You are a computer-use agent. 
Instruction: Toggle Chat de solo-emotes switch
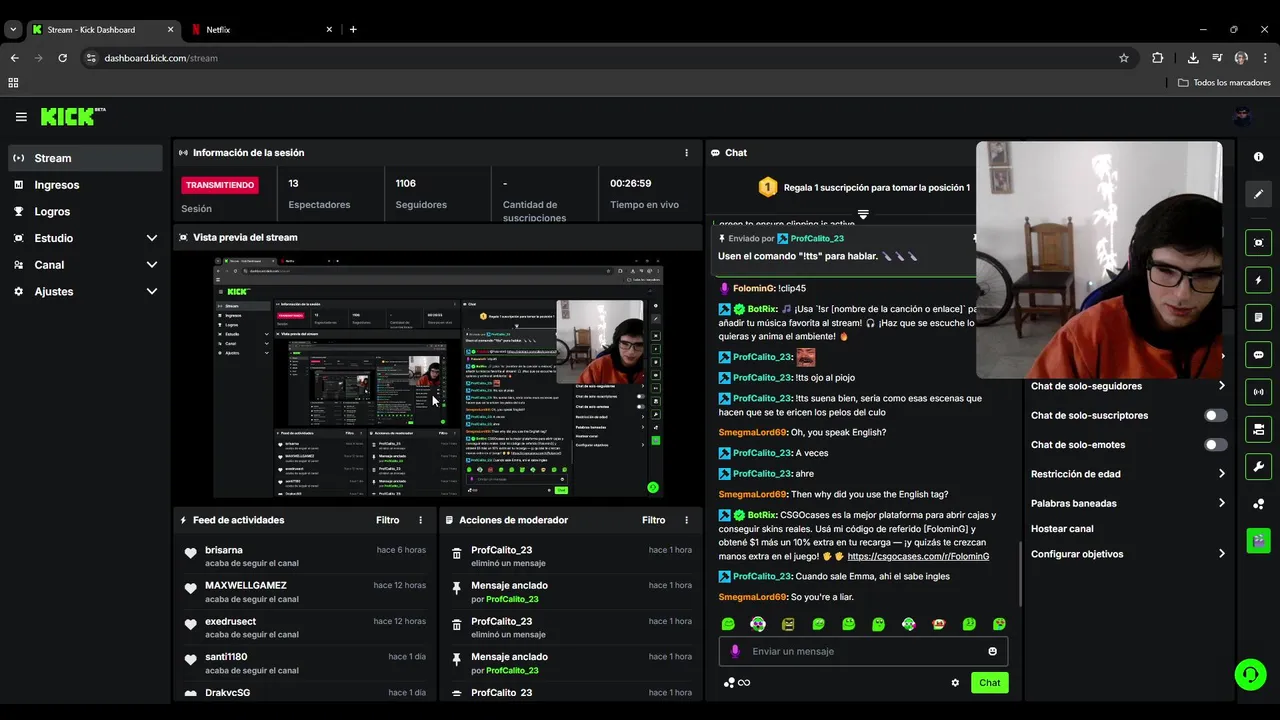point(1215,445)
